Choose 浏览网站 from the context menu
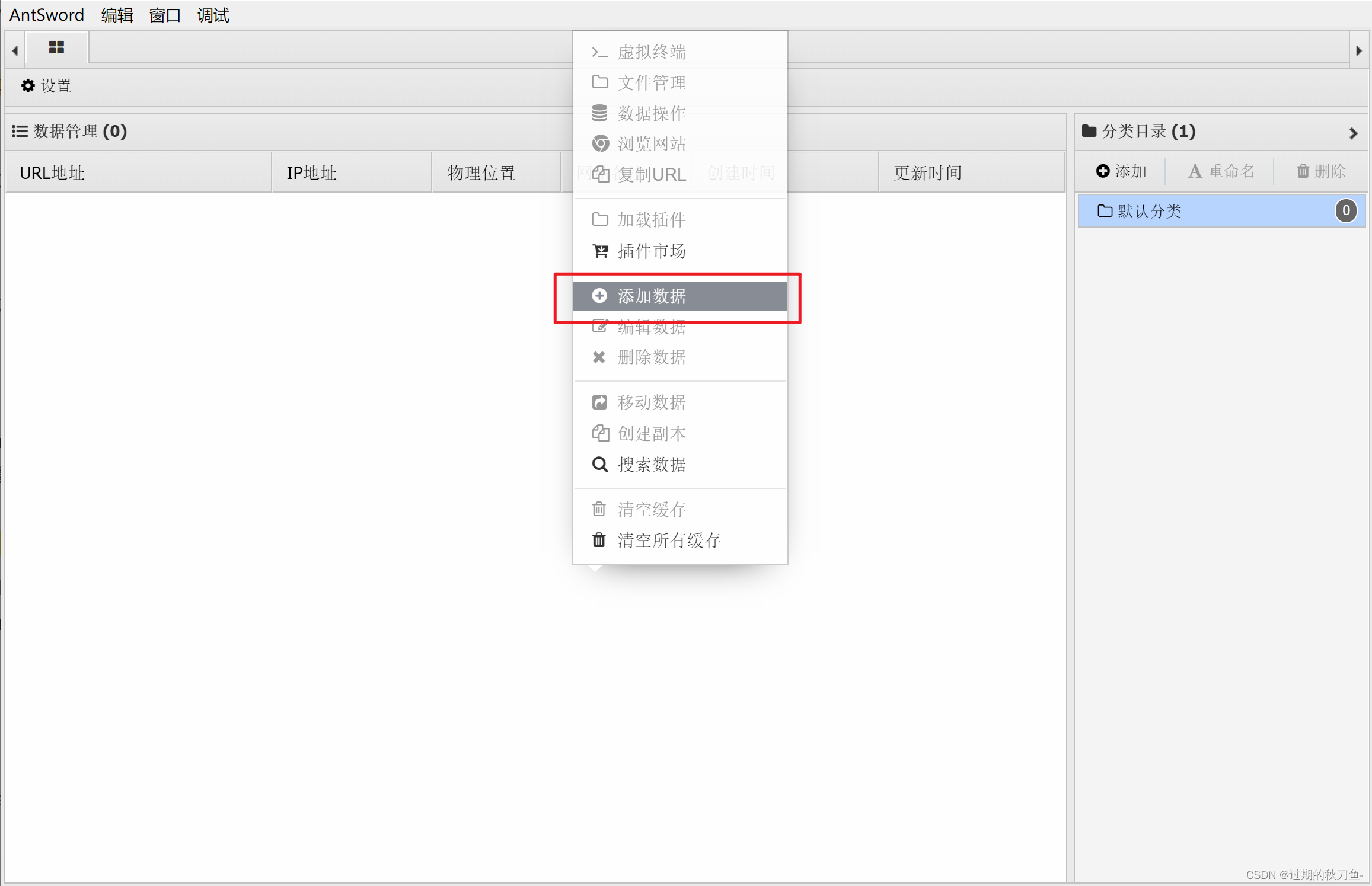 coord(680,144)
